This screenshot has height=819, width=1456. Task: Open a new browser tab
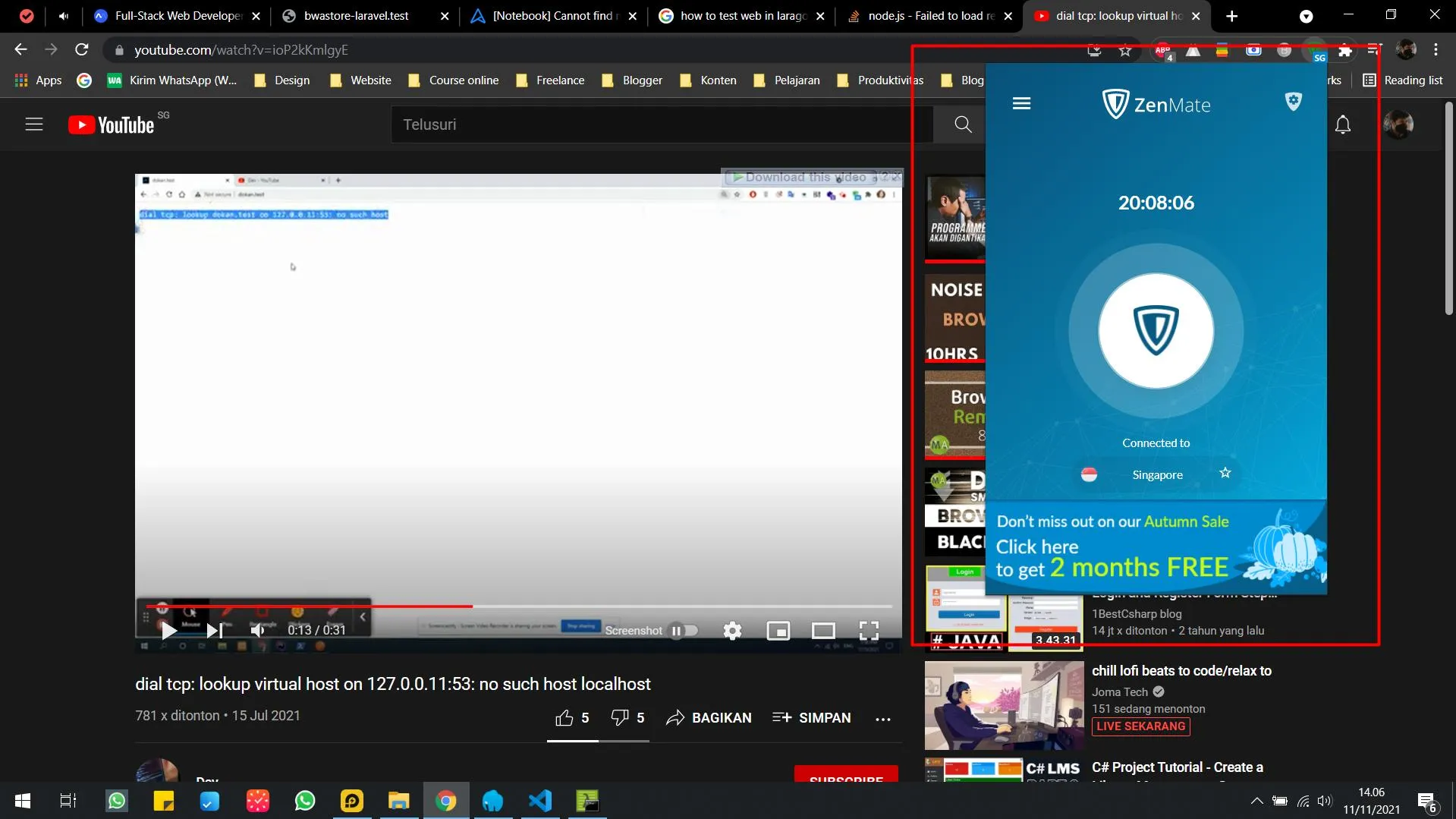pos(1231,16)
